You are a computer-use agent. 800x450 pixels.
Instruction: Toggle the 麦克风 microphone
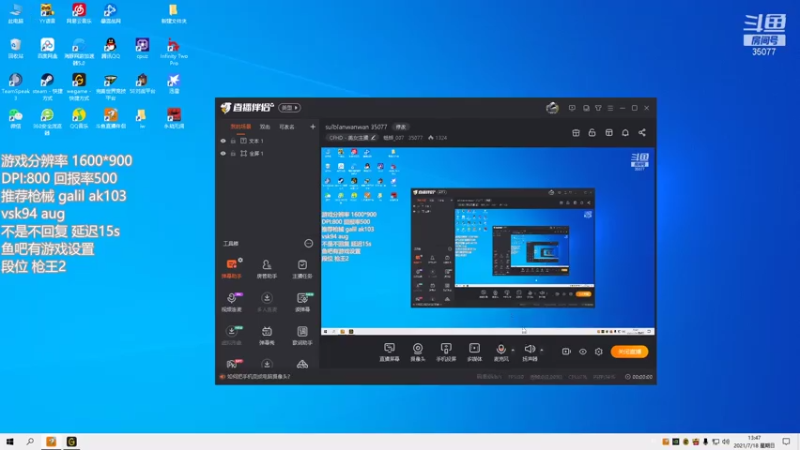coord(501,352)
